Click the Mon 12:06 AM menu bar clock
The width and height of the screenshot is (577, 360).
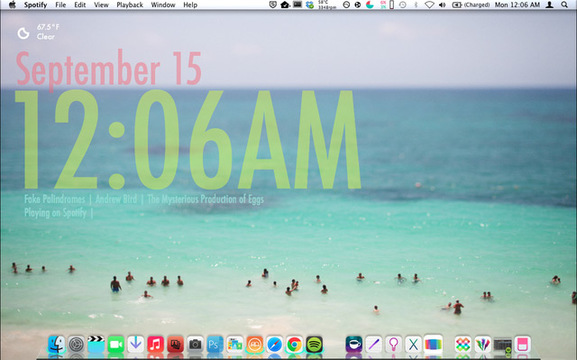click(517, 5)
